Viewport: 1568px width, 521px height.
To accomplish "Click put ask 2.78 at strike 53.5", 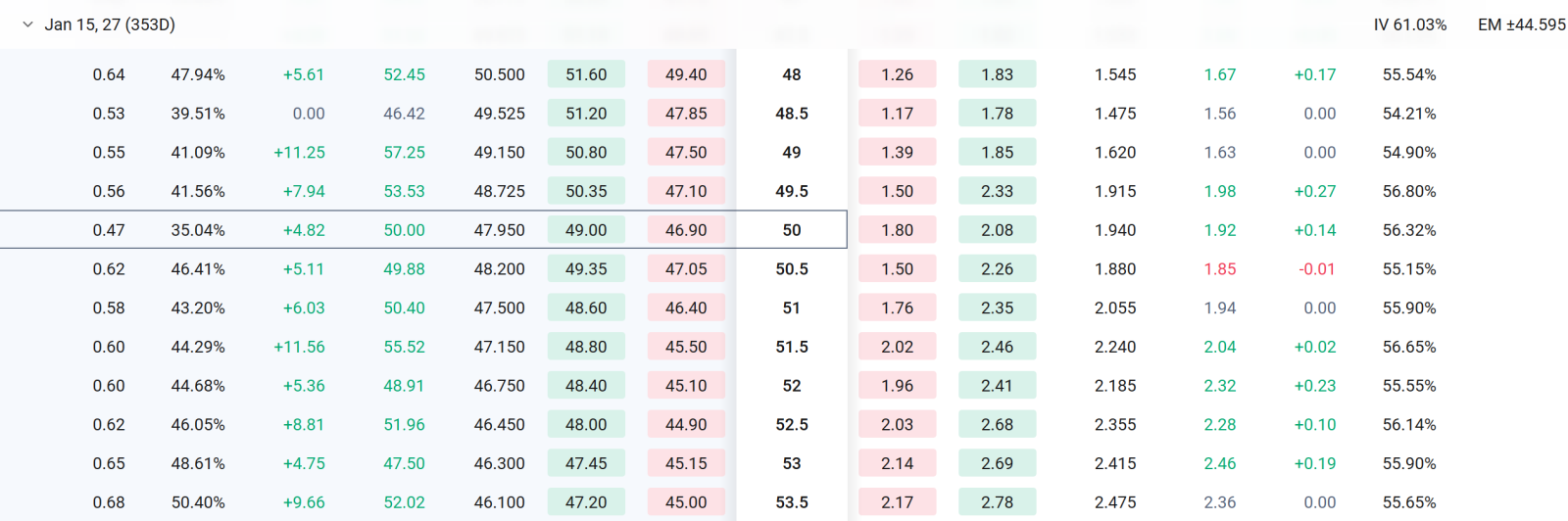I will point(997,502).
